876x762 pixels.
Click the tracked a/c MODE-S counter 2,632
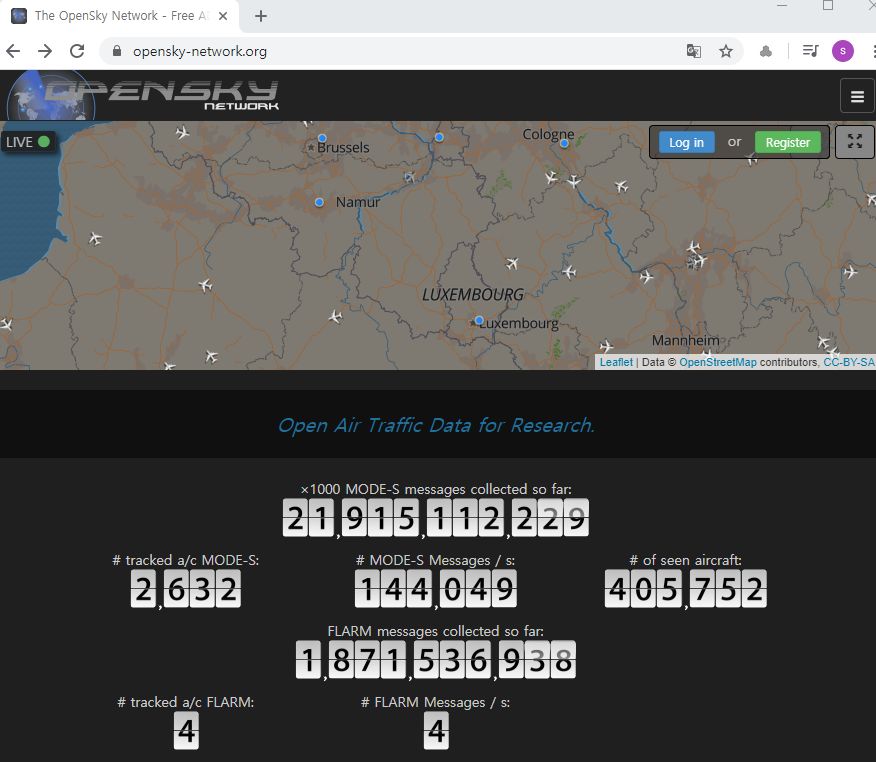point(185,589)
